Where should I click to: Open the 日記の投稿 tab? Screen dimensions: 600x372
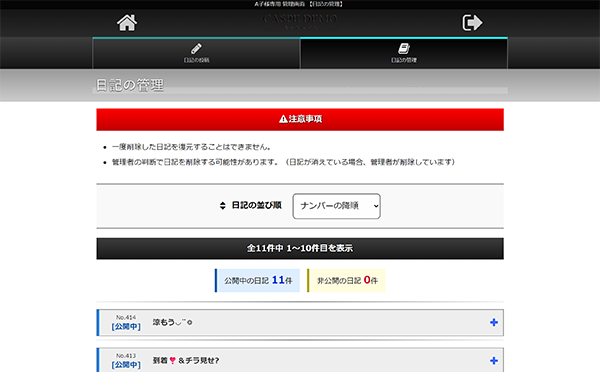(196, 54)
